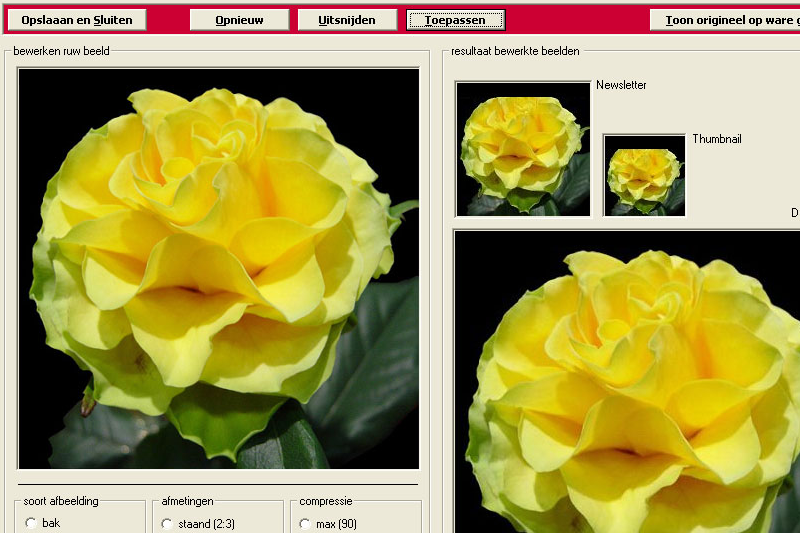Click the bewerken ruw beeld group title
Image resolution: width=800 pixels, height=533 pixels.
point(61,50)
